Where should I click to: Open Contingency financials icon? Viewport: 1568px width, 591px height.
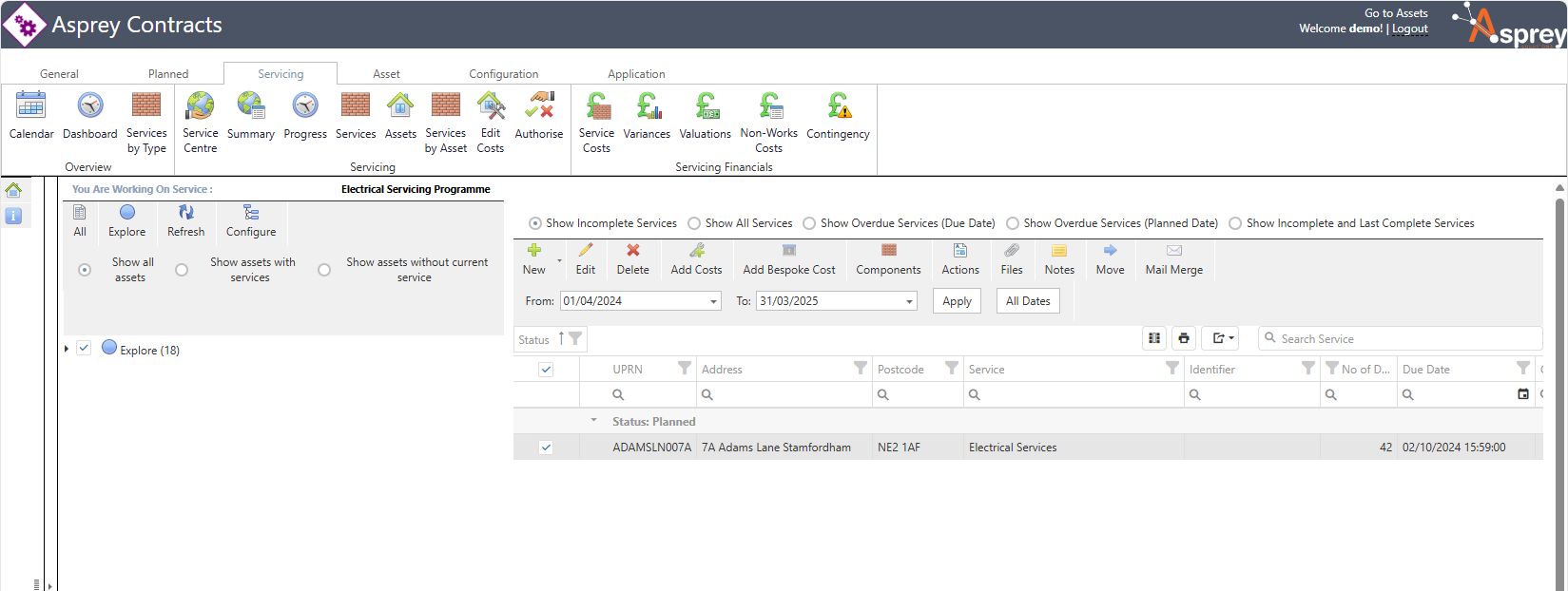click(x=838, y=116)
